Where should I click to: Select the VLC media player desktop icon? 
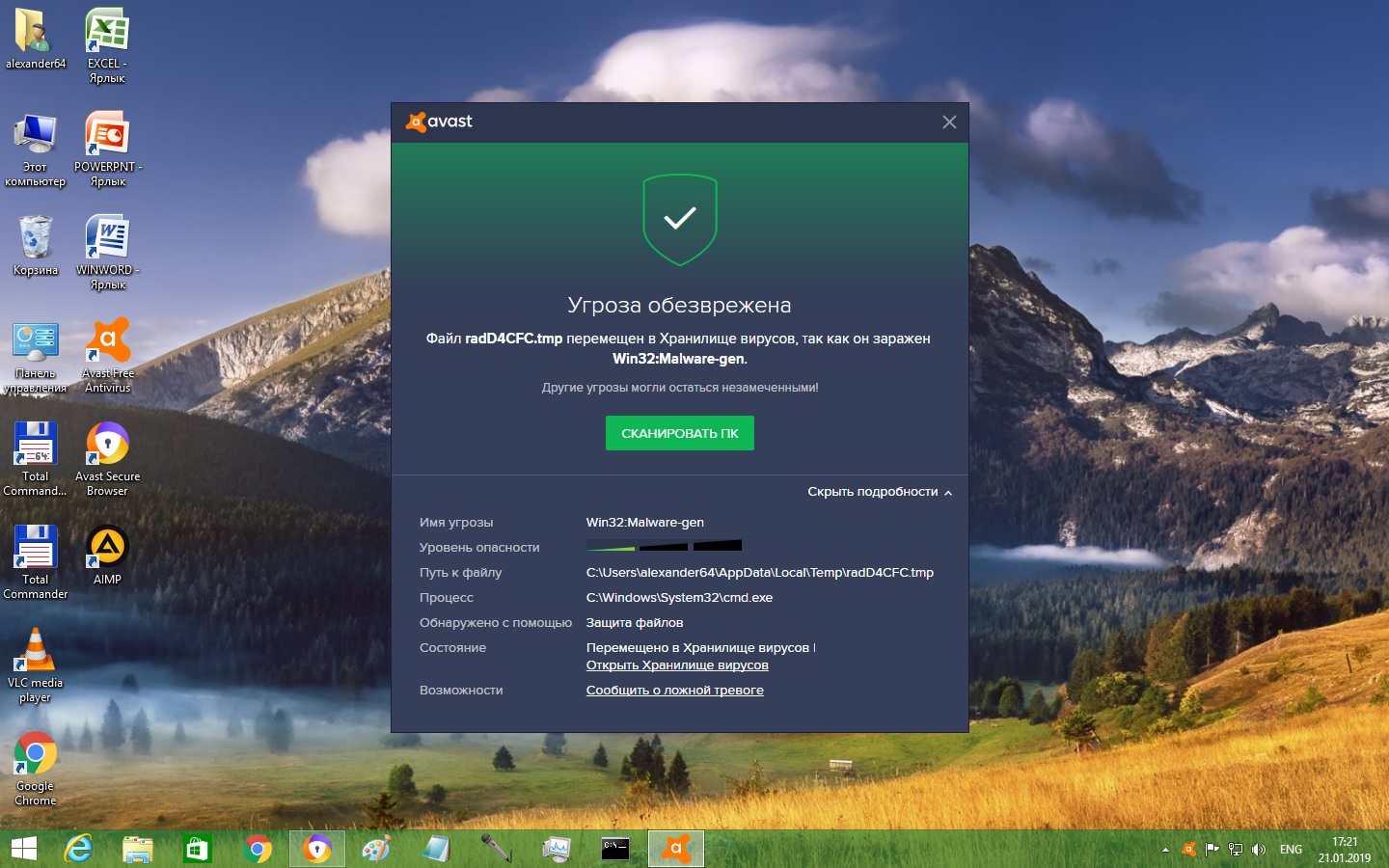36,665
